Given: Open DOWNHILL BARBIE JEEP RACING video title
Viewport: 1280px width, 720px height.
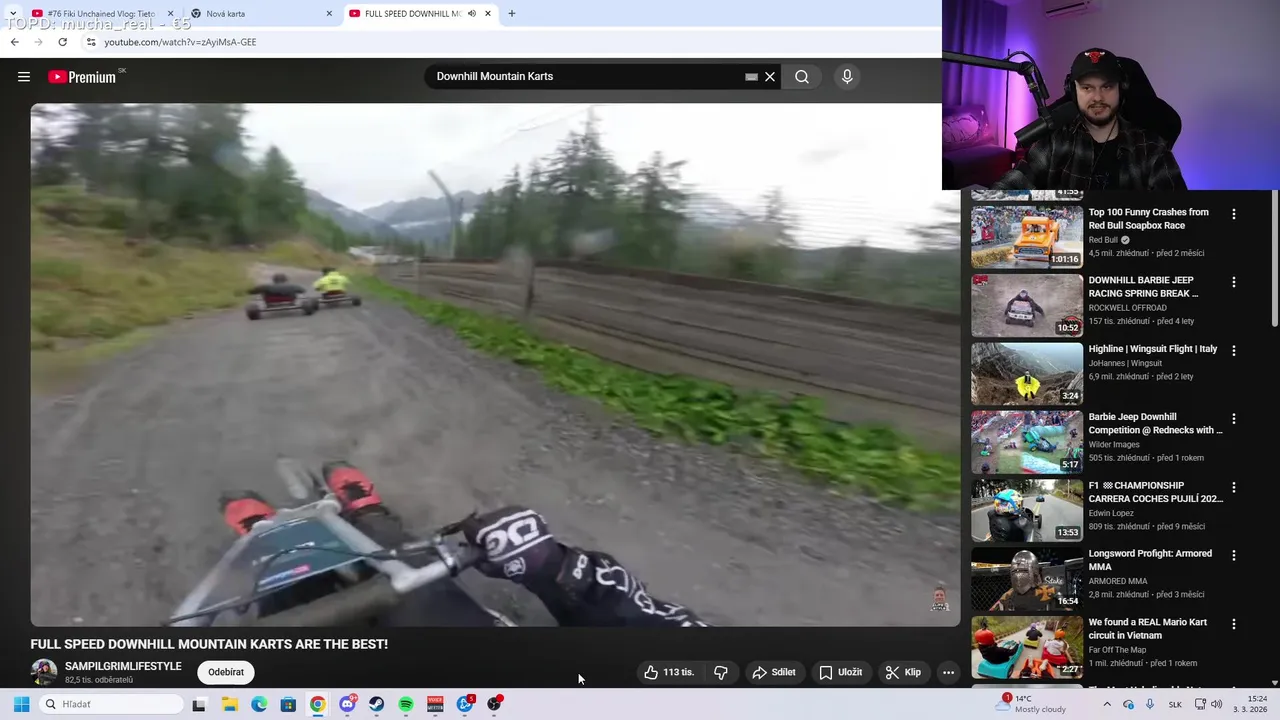Looking at the screenshot, I should tap(1143, 287).
